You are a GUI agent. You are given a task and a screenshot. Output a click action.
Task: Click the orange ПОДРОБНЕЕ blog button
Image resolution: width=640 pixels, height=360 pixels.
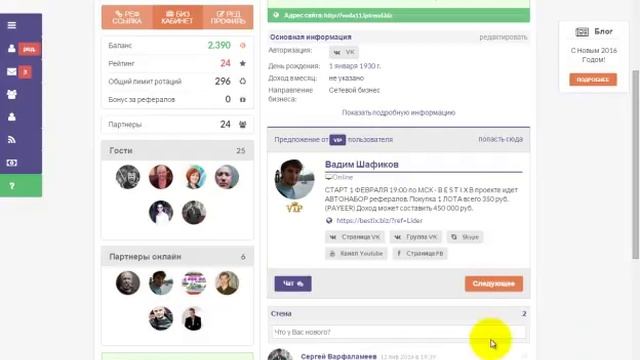[593, 80]
